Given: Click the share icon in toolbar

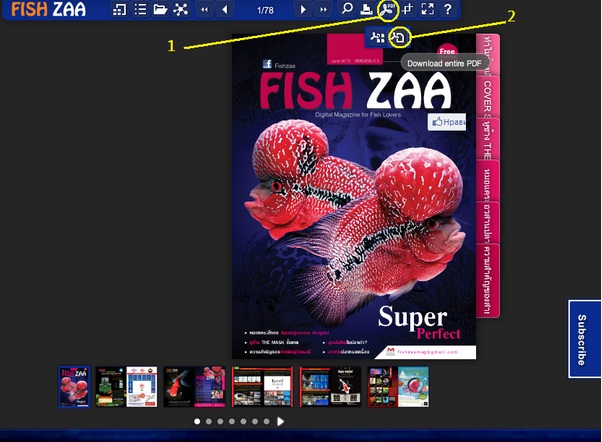Looking at the screenshot, I should (181, 10).
